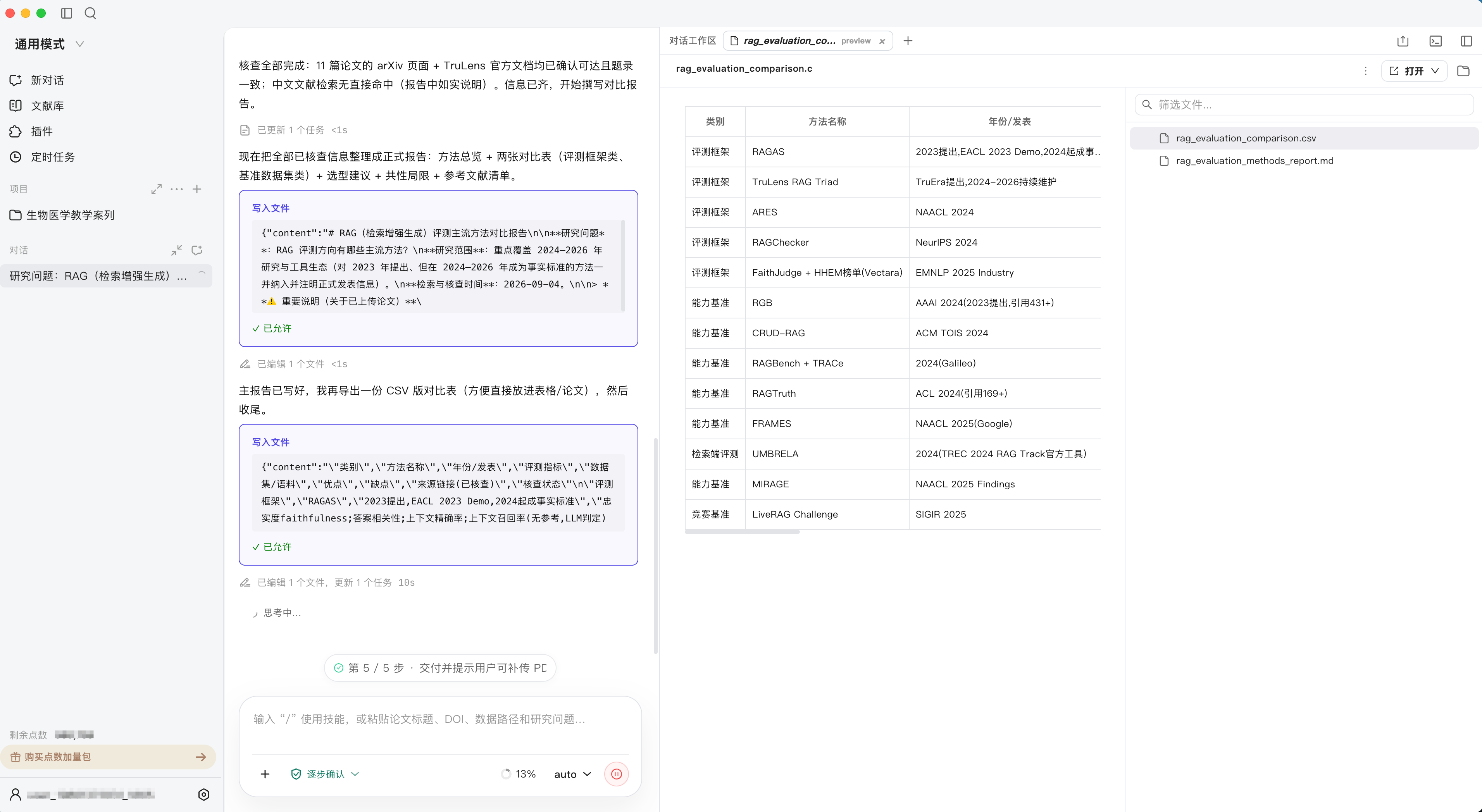Select rag_evaluation_comparison.csv in file list

tap(1304, 138)
